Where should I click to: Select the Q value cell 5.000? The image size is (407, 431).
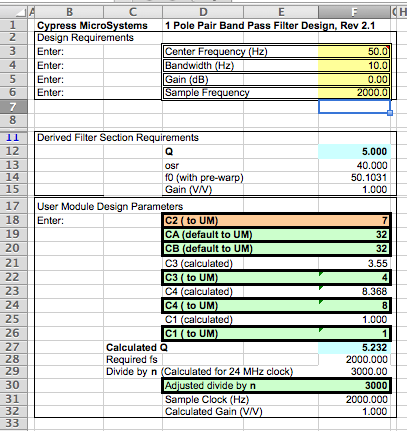tap(354, 151)
